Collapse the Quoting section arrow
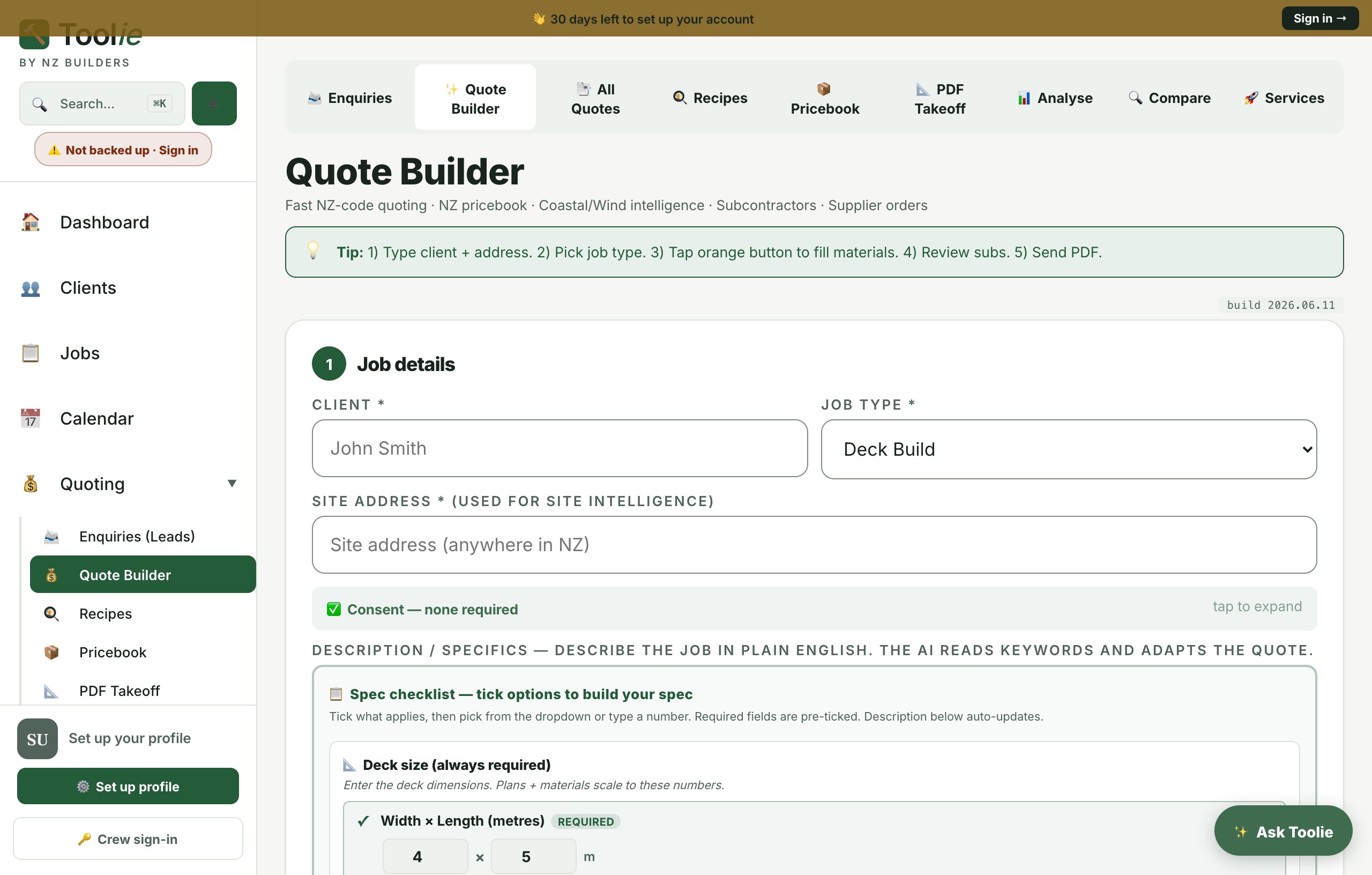 [232, 484]
